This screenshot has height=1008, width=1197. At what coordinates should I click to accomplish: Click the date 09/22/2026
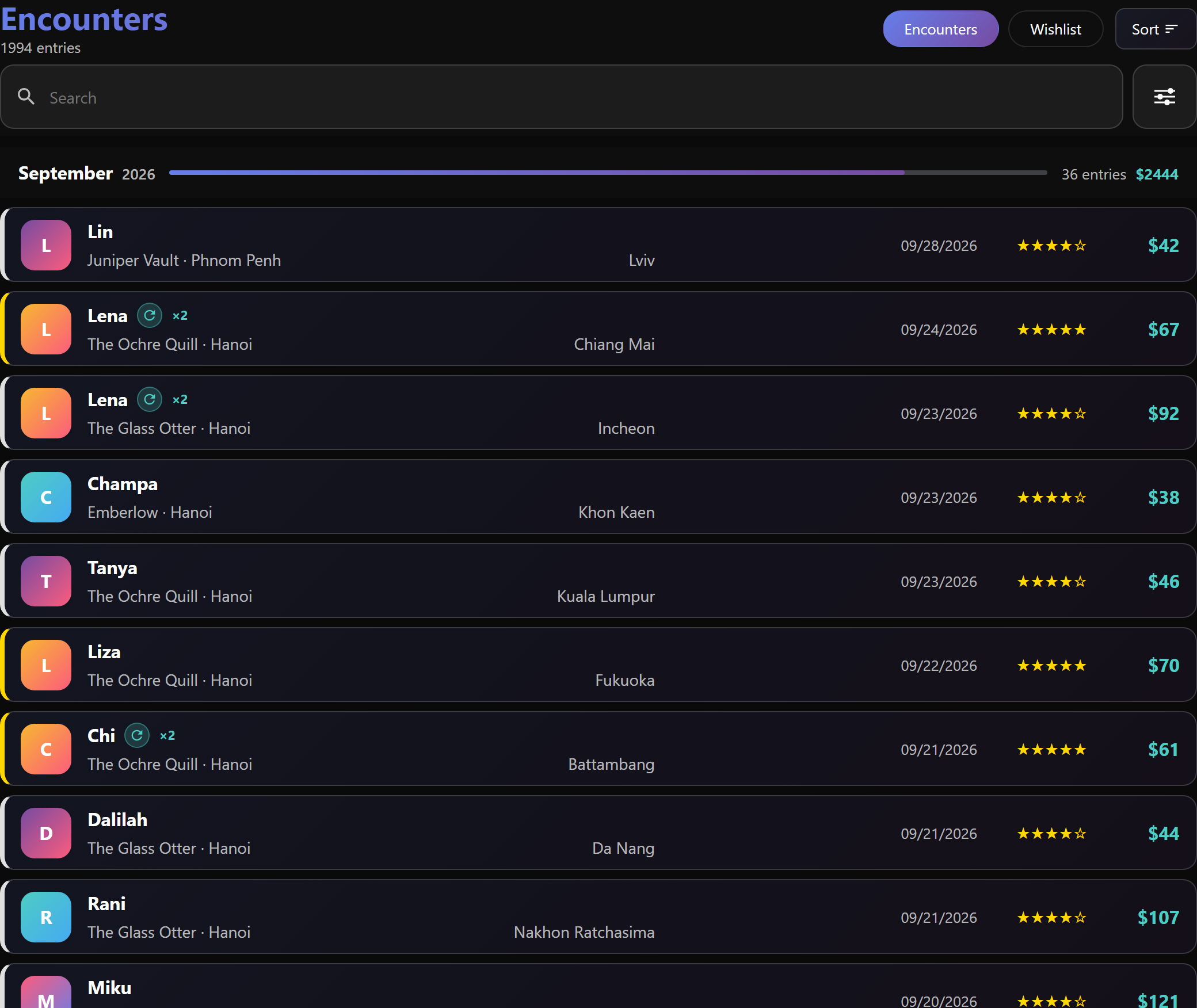pyautogui.click(x=939, y=666)
